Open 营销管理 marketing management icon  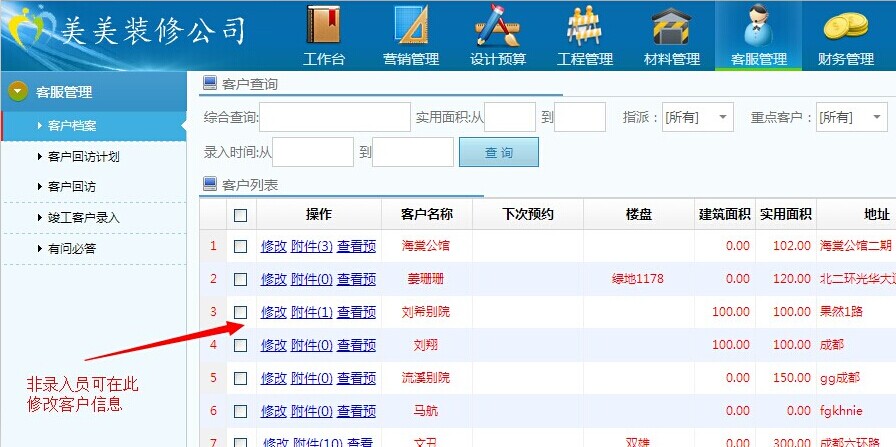point(411,27)
